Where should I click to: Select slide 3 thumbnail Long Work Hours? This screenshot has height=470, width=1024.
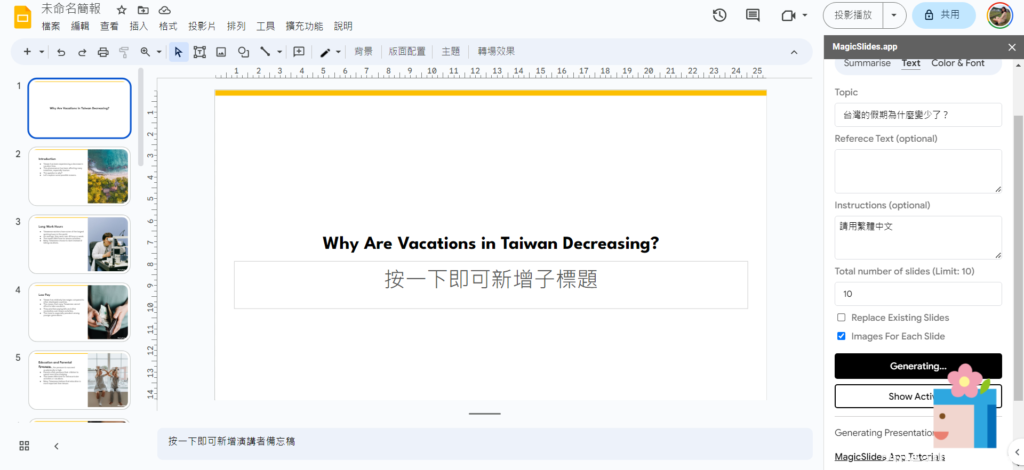coord(79,245)
